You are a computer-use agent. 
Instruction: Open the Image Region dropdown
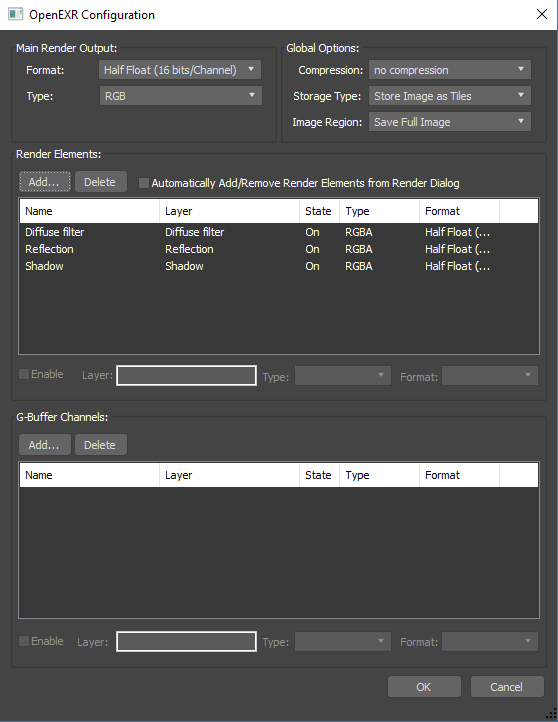450,122
